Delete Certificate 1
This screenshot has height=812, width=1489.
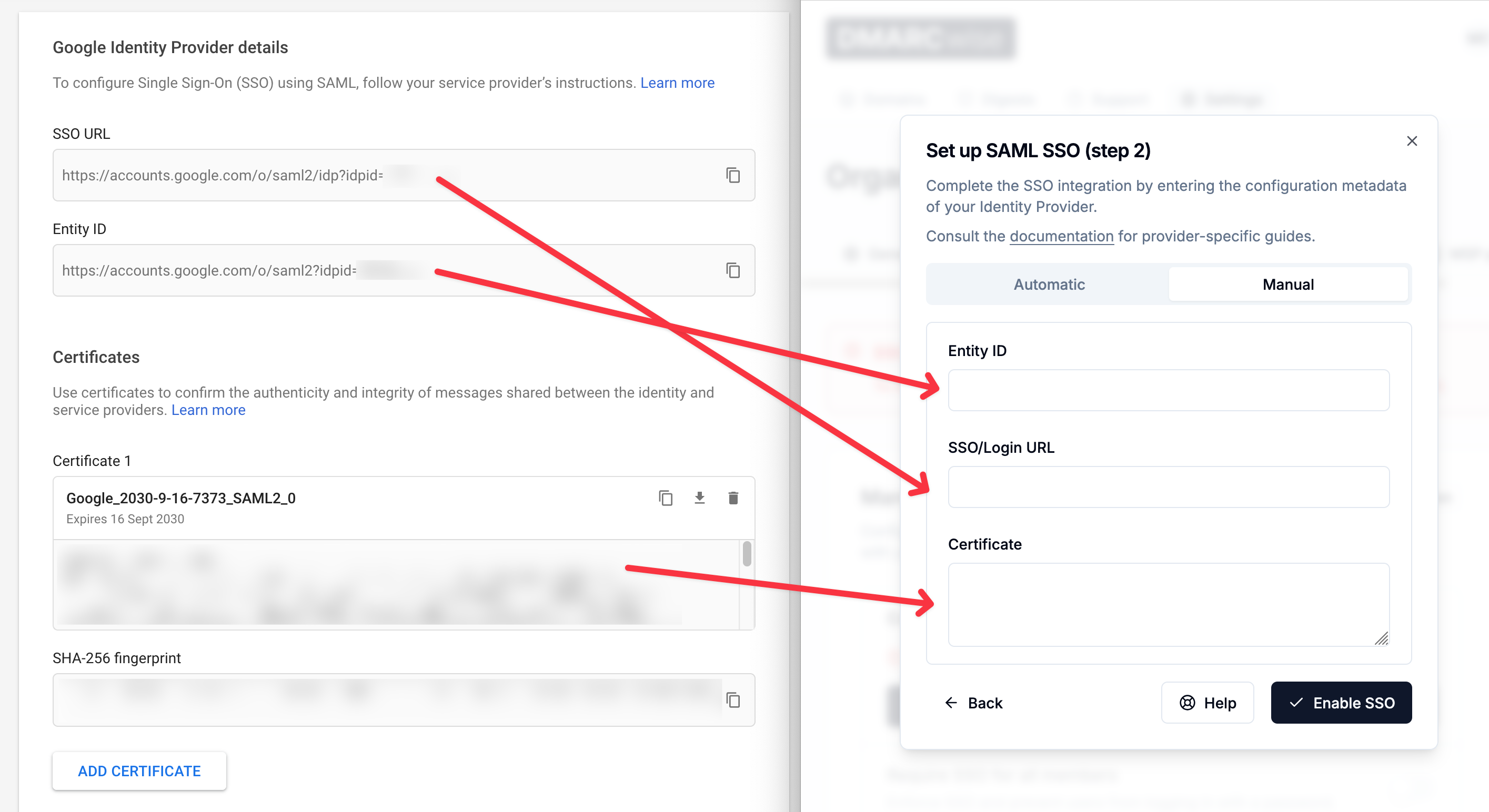tap(733, 498)
